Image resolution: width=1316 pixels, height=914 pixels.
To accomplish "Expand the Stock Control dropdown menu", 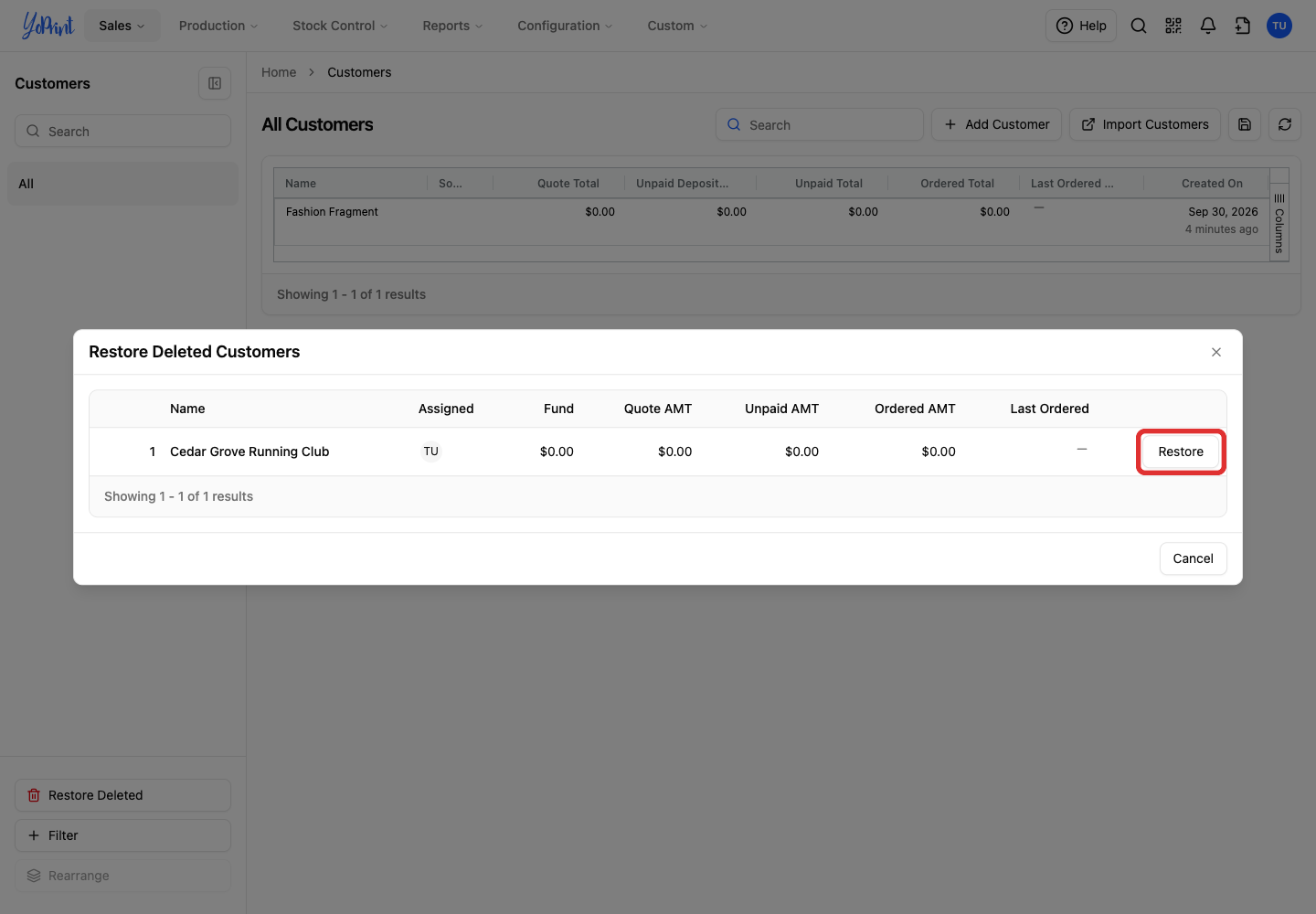I will coord(340,26).
